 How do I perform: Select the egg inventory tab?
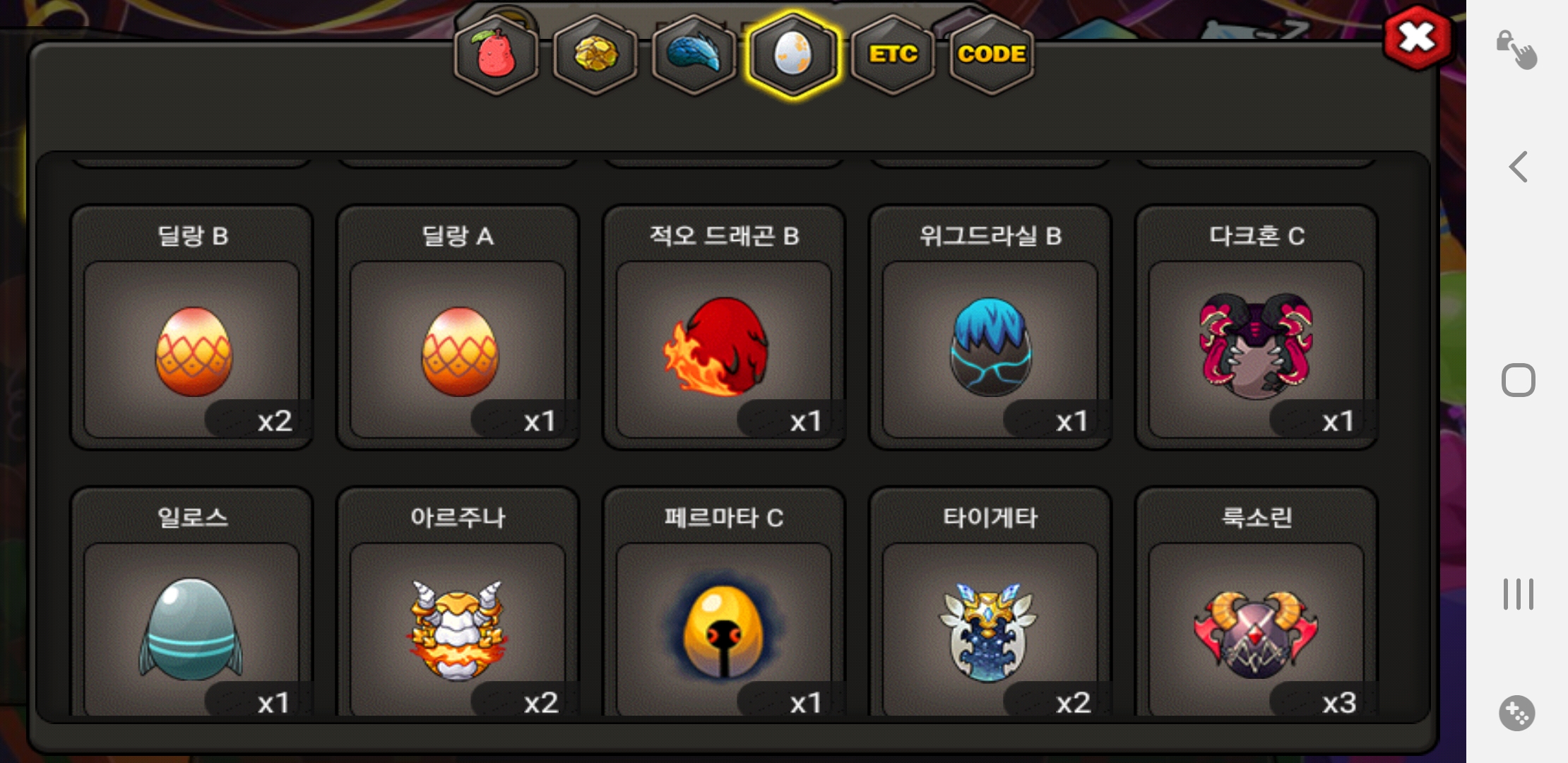pyautogui.click(x=793, y=54)
